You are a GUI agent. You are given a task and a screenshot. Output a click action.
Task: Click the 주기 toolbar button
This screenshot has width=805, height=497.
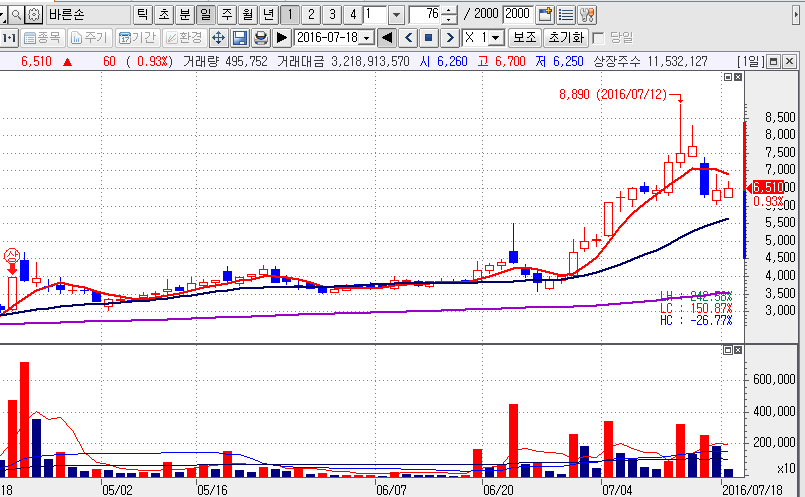pos(89,37)
